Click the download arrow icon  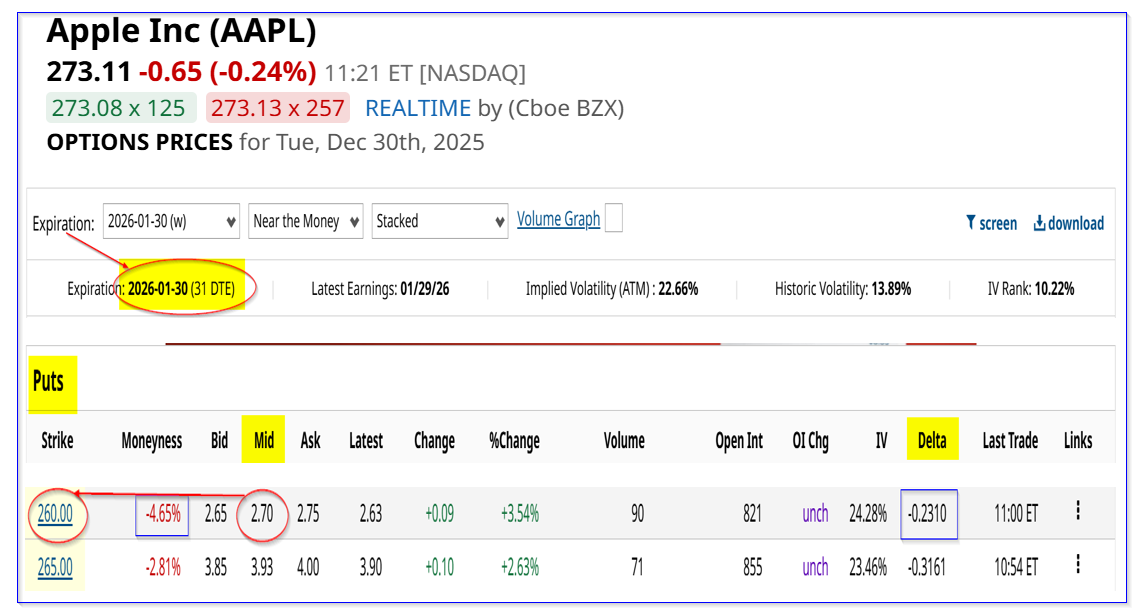[x=1039, y=223]
